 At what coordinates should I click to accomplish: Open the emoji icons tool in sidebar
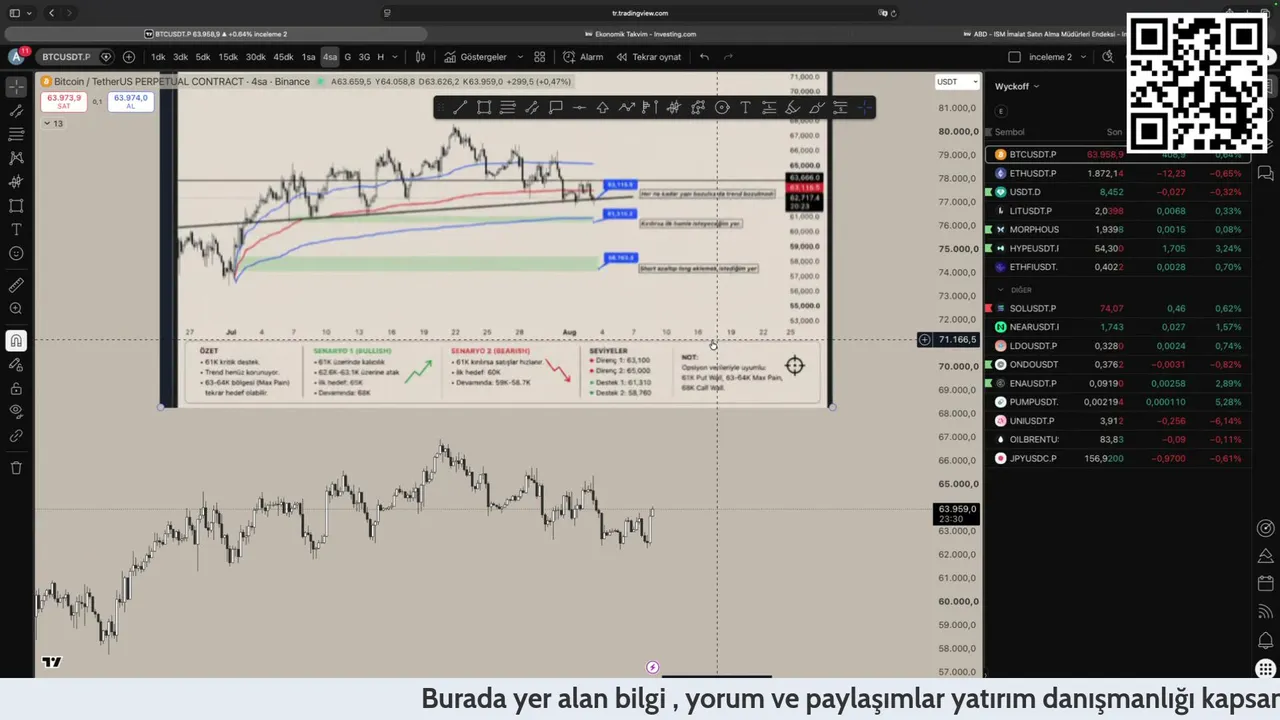point(16,254)
